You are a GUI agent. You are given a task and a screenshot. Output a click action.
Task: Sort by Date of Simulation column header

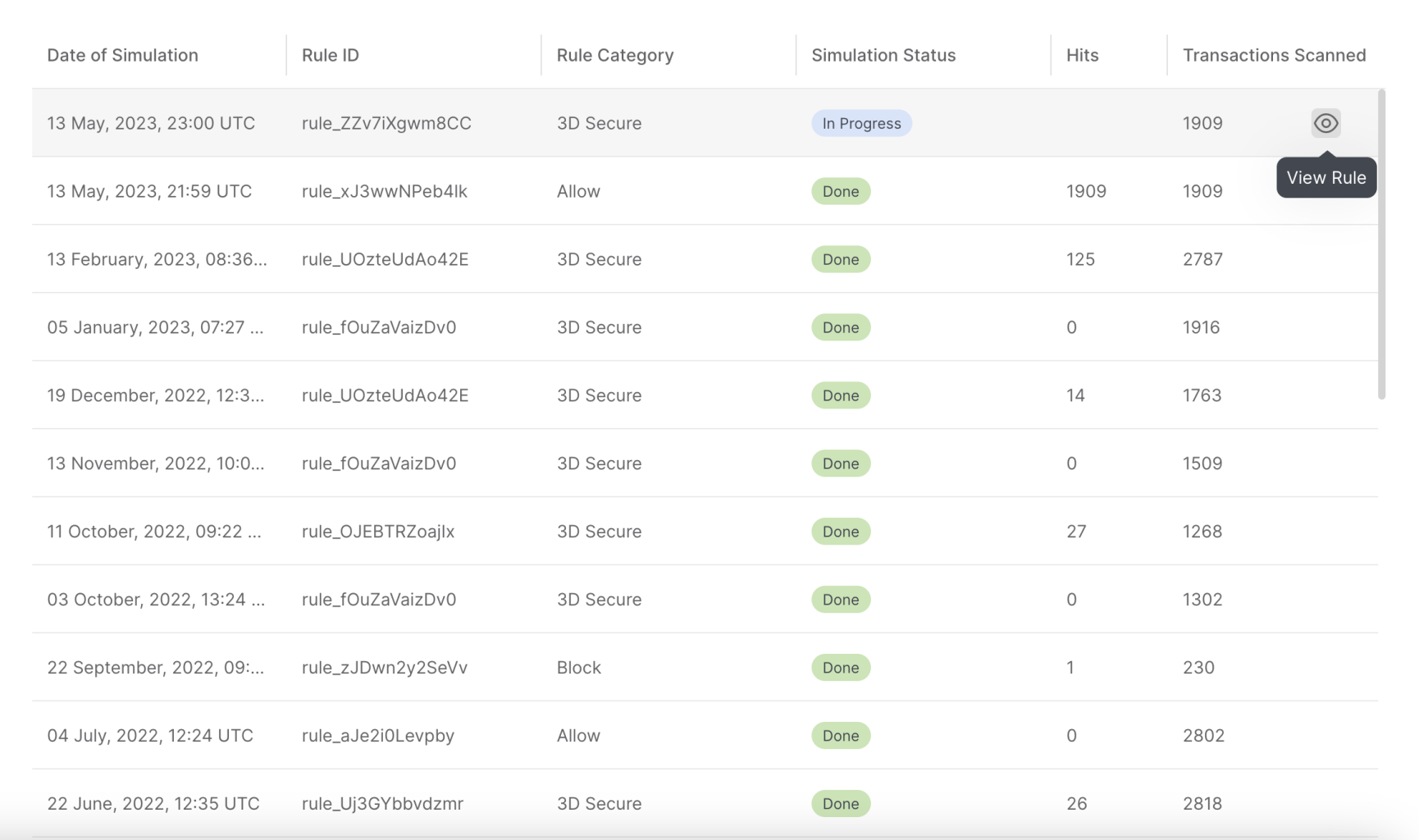point(122,55)
